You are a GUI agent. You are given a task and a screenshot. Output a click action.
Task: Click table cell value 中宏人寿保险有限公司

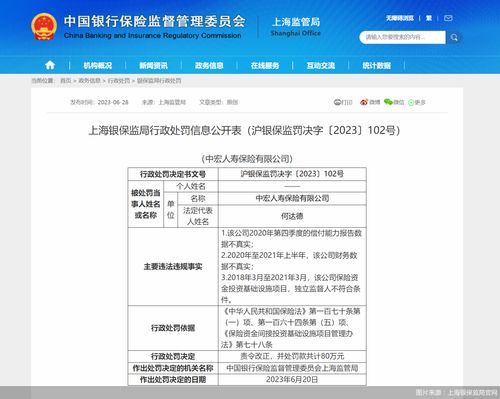pyautogui.click(x=292, y=199)
